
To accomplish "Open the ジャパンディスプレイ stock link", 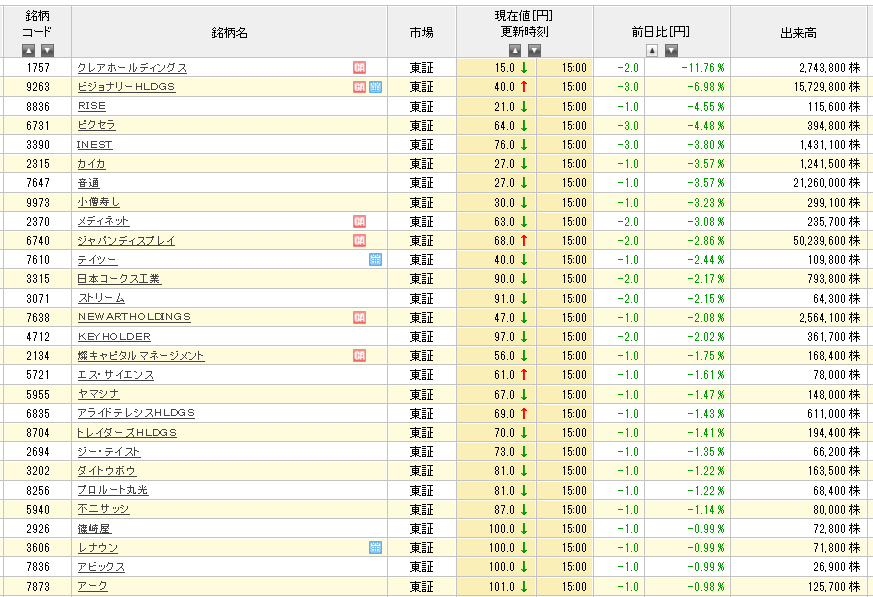I will [126, 241].
